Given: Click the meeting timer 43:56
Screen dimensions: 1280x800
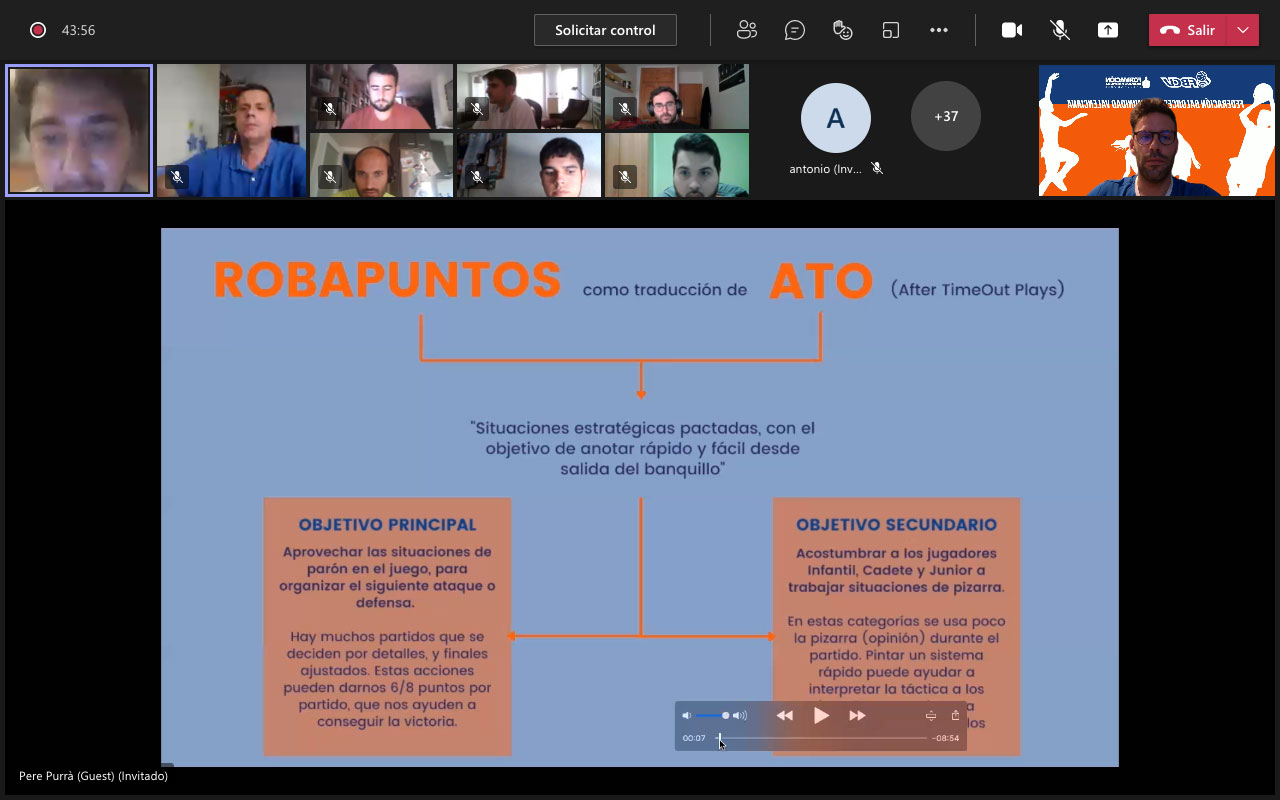Looking at the screenshot, I should pos(78,30).
